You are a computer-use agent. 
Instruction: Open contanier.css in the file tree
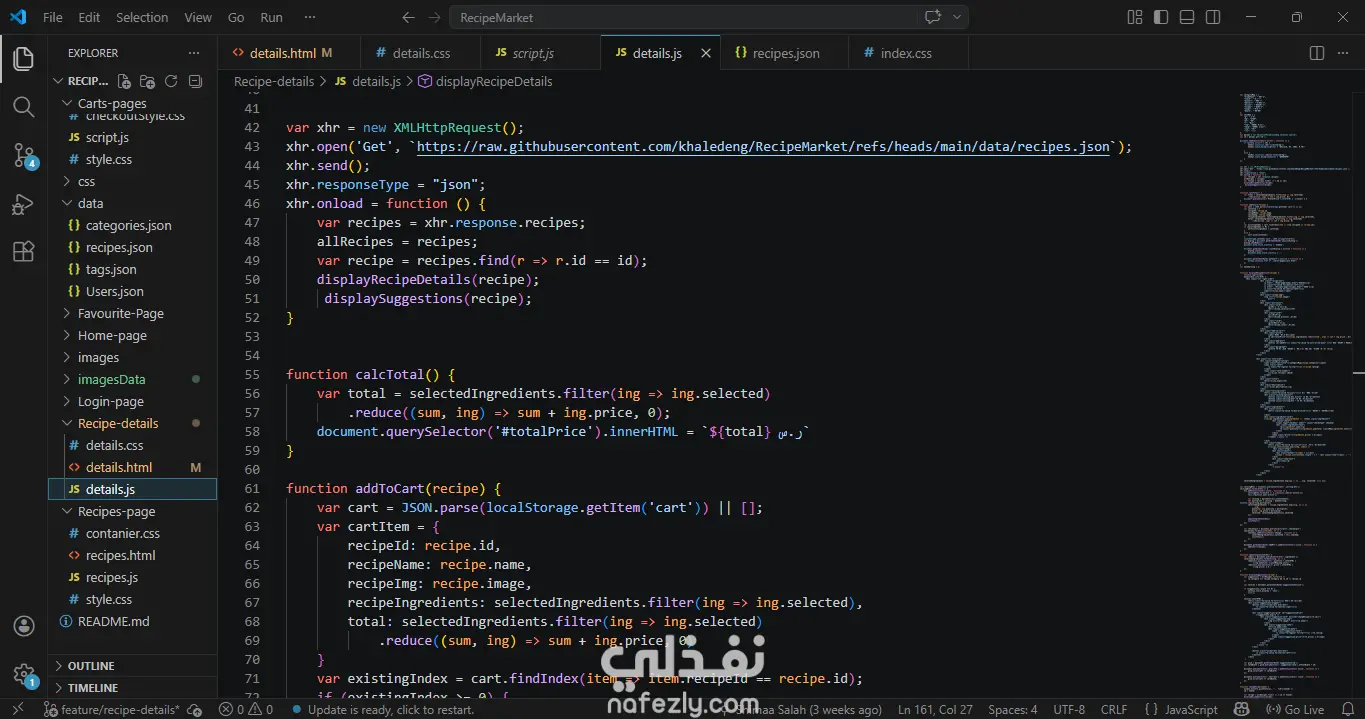click(x=122, y=533)
